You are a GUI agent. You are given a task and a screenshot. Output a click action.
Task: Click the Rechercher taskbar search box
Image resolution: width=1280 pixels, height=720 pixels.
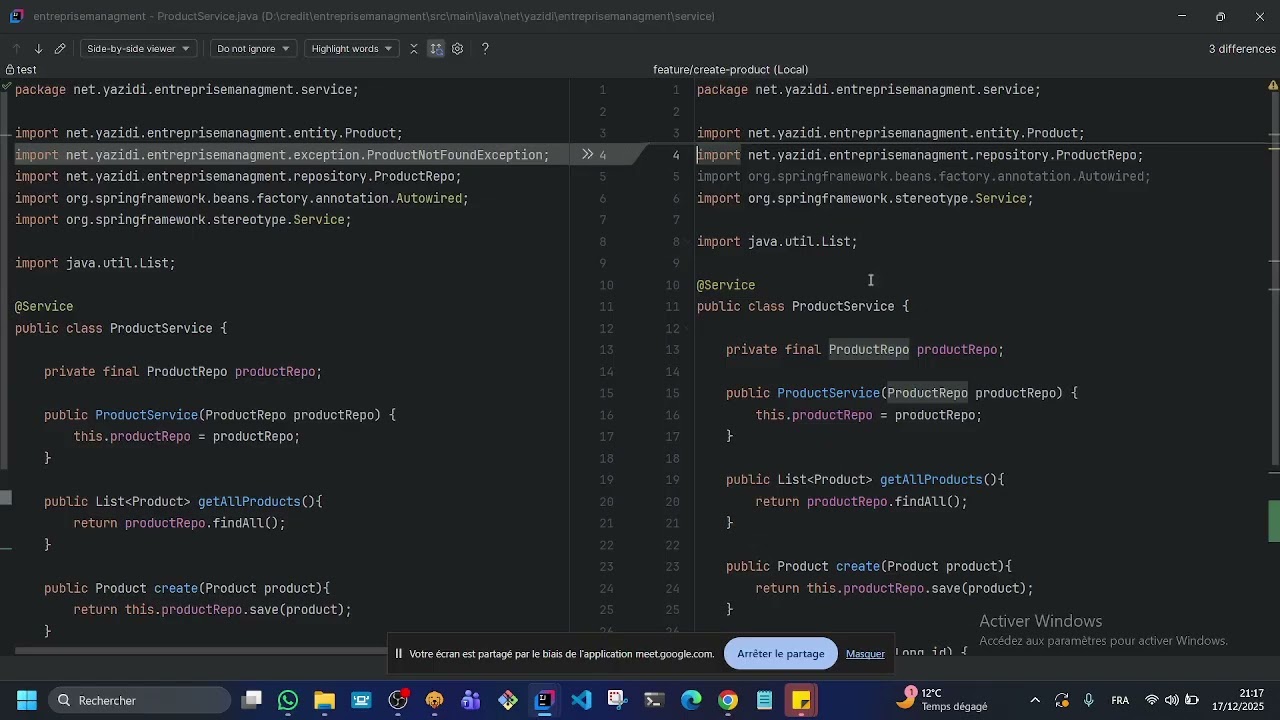tap(140, 700)
